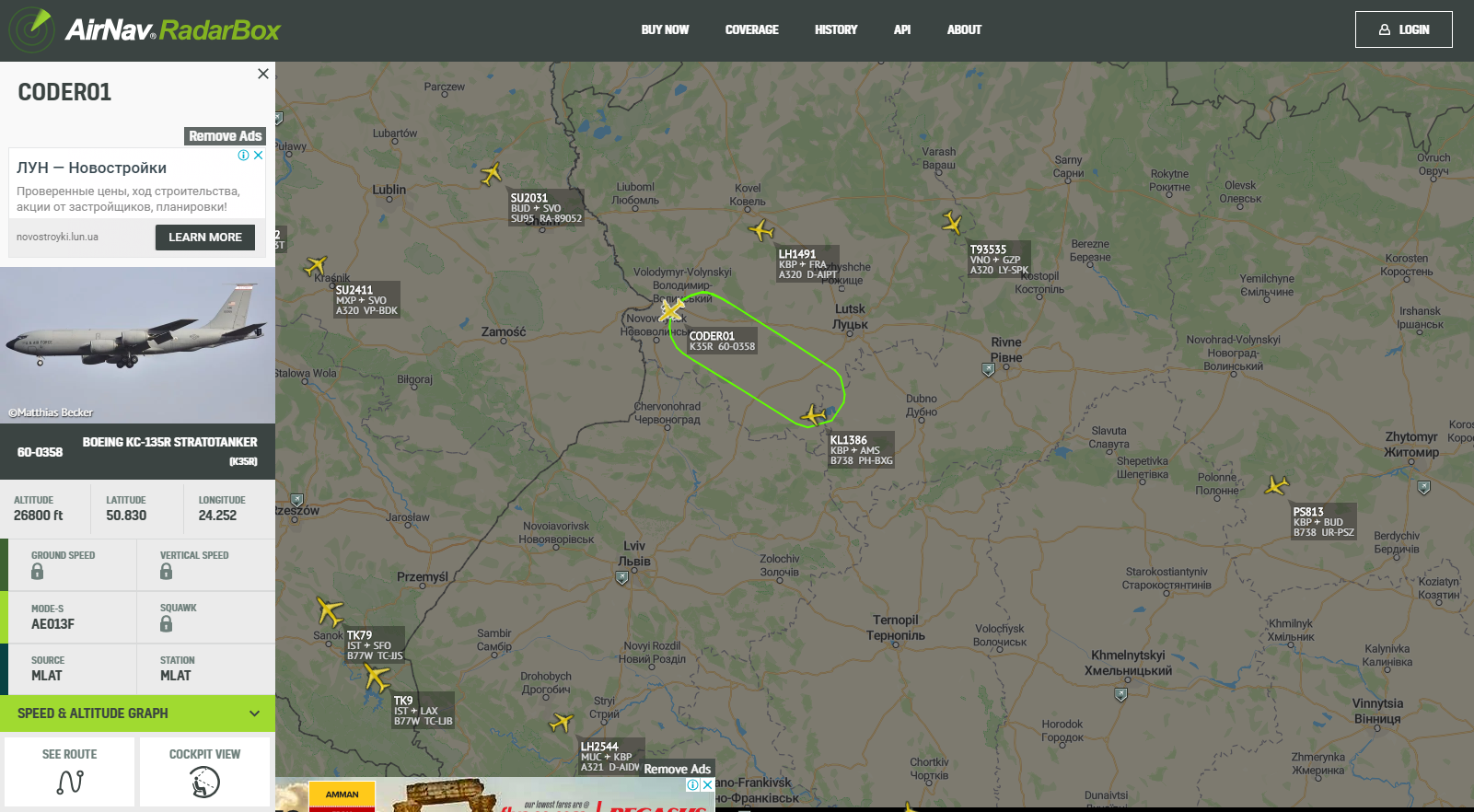Click Remove Ads in the sidebar
This screenshot has width=1474, height=812.
click(225, 136)
